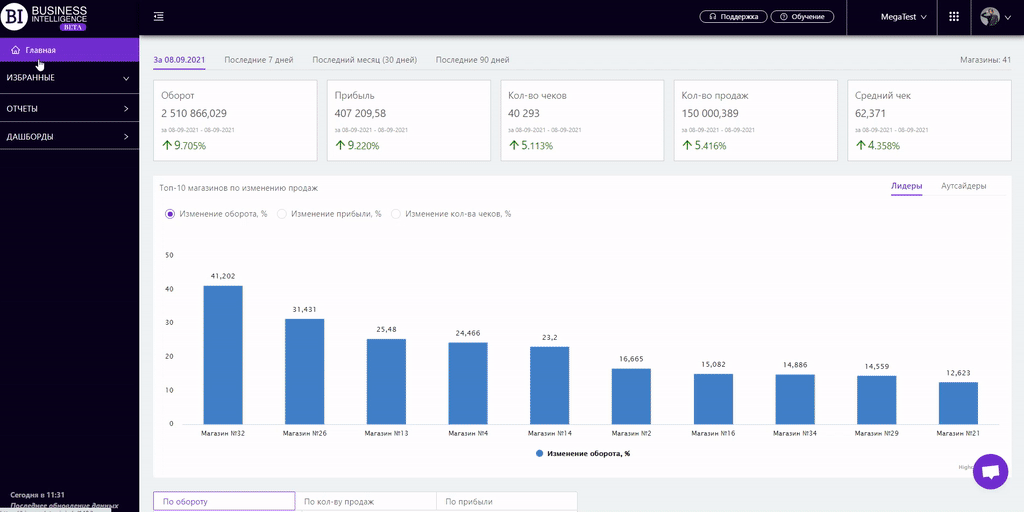
Task: Open the apps grid icon
Action: click(953, 17)
